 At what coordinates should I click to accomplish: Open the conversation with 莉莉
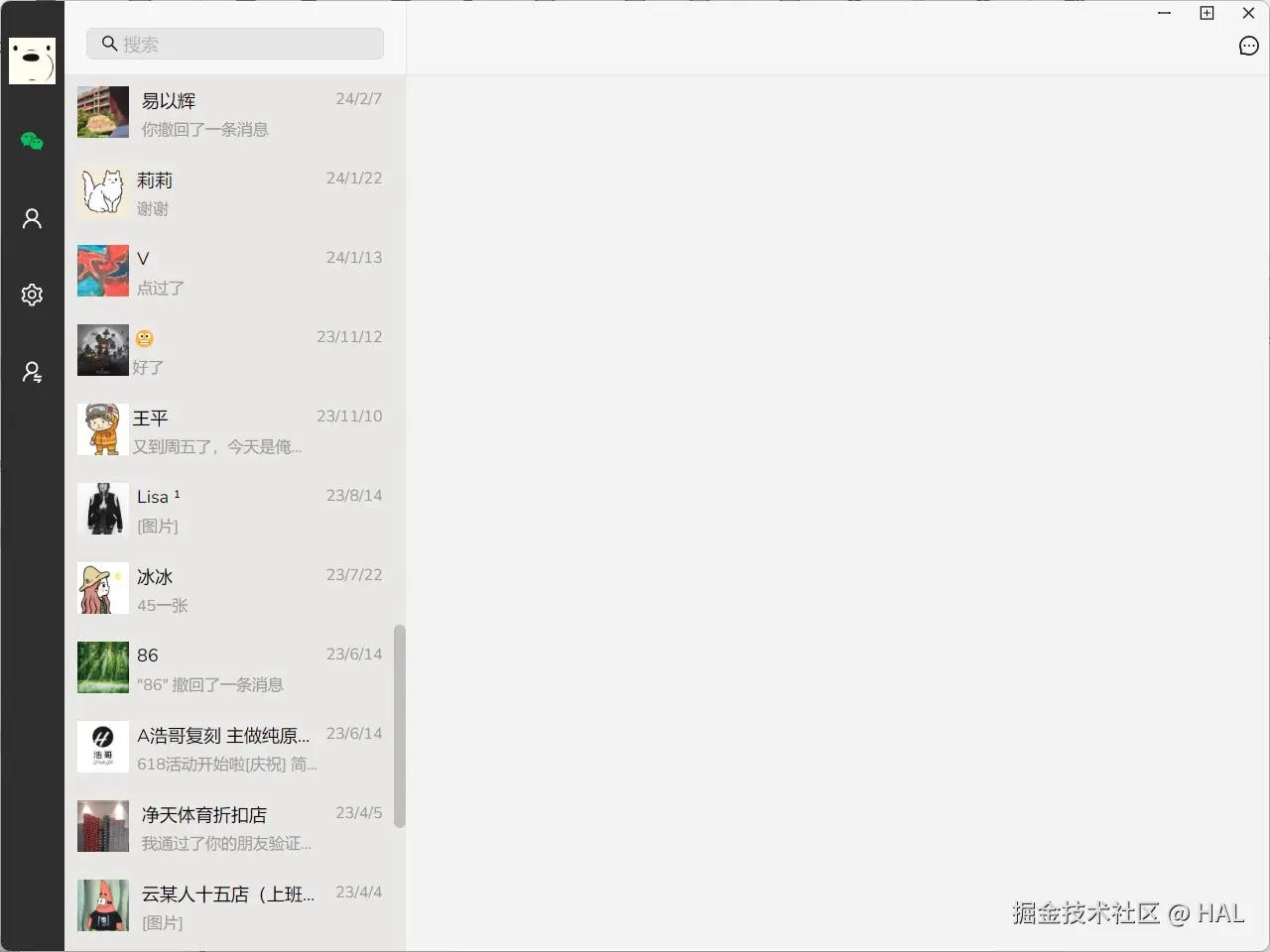click(233, 191)
